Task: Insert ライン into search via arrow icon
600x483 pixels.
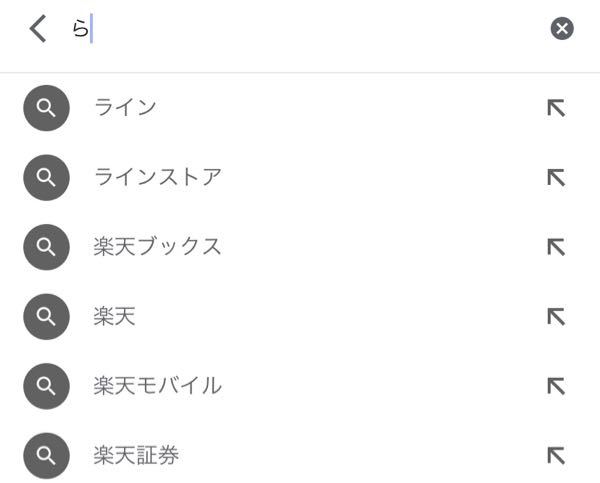Action: pyautogui.click(x=556, y=108)
